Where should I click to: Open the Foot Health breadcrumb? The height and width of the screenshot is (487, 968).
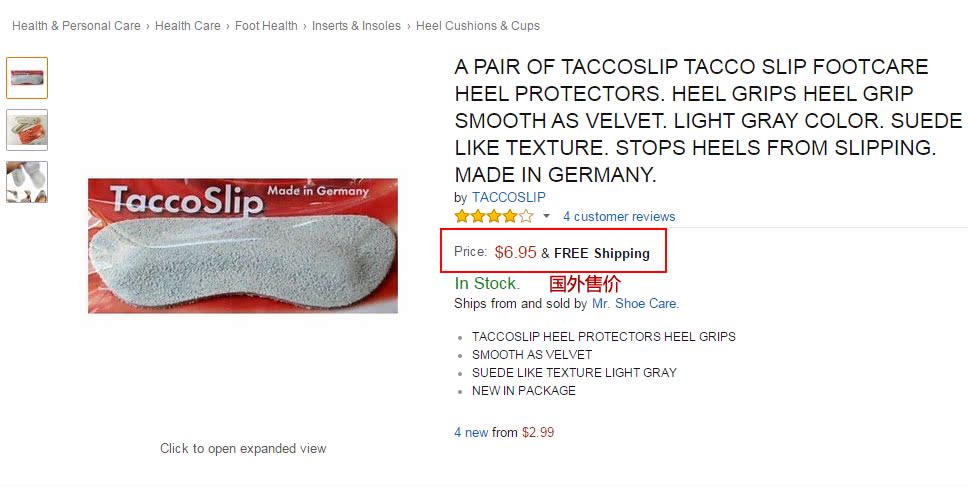coord(266,26)
